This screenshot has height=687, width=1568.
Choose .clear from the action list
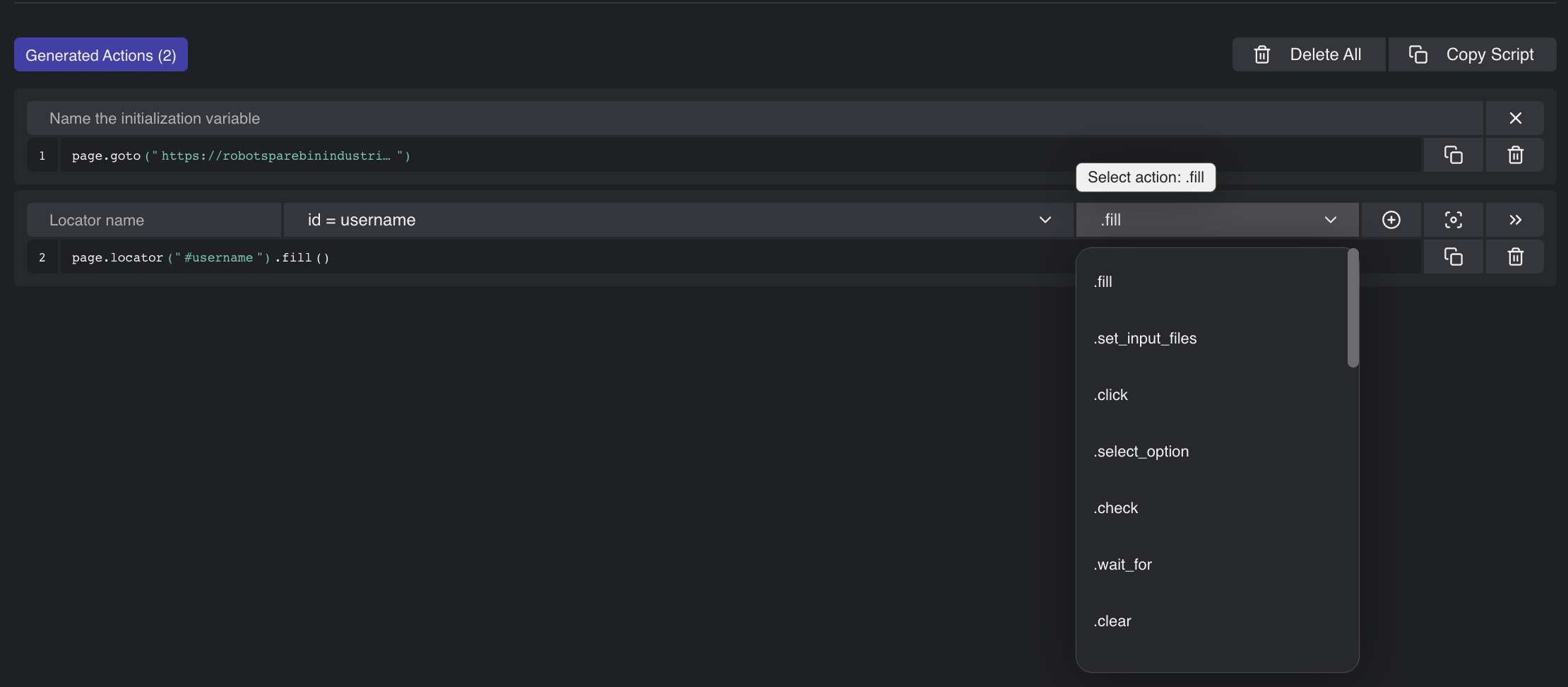(1211, 621)
